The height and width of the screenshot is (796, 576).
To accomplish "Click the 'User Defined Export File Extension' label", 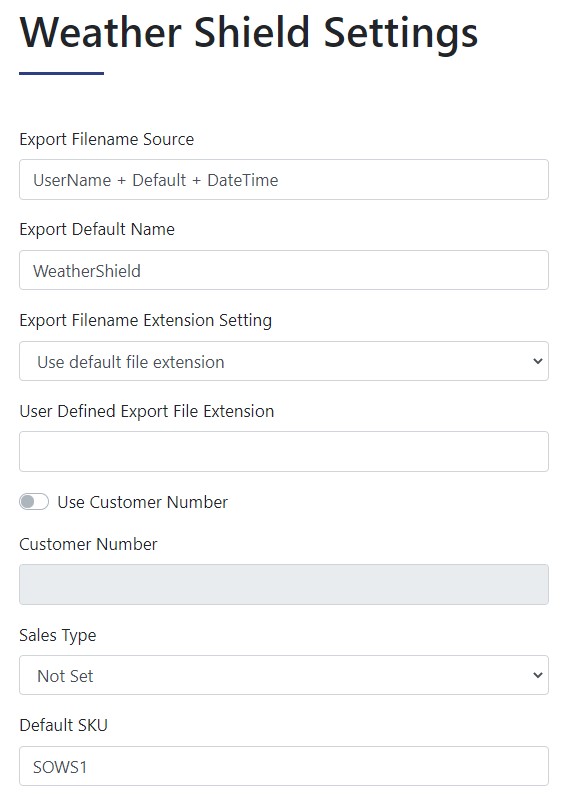I will [147, 411].
